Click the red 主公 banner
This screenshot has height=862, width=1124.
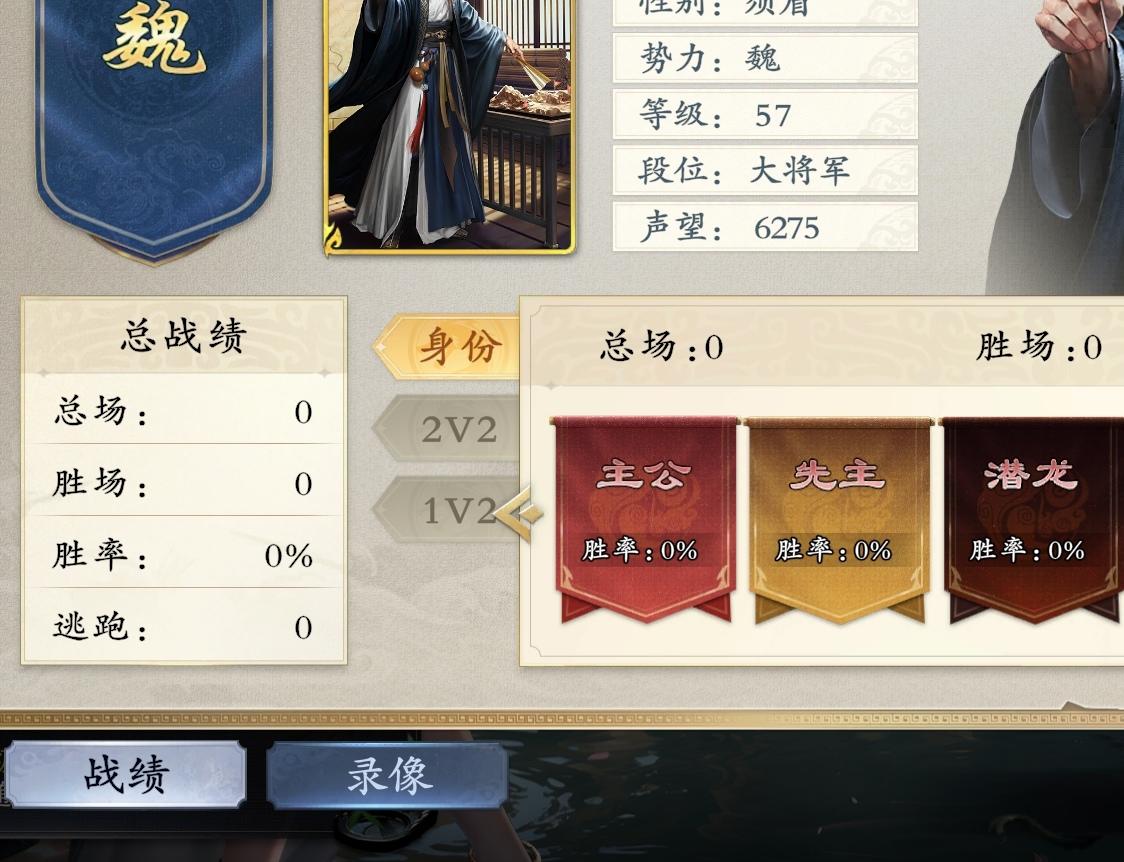(x=644, y=519)
